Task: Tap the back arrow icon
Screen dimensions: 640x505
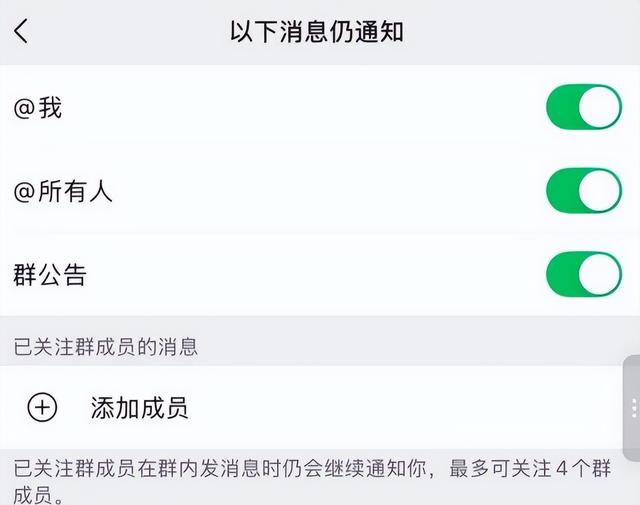Action: (x=22, y=31)
